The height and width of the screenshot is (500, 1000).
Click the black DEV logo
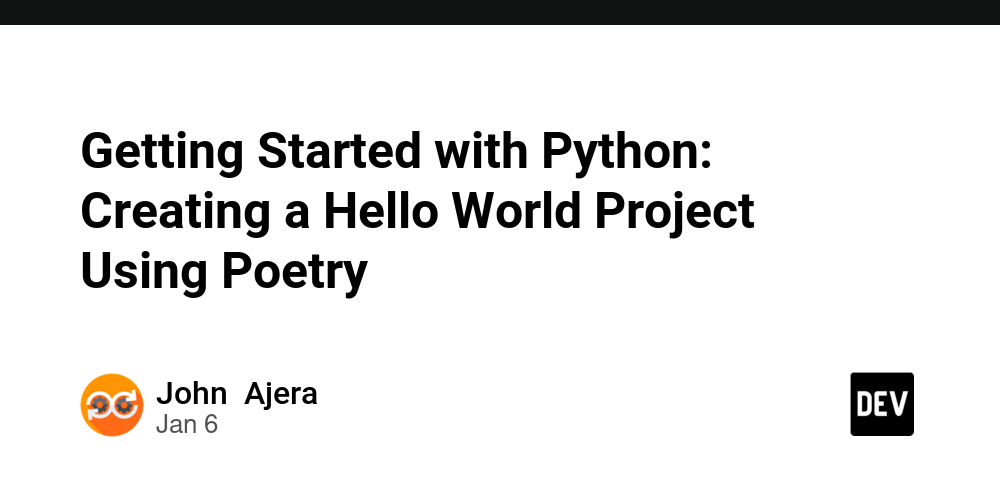pos(882,404)
